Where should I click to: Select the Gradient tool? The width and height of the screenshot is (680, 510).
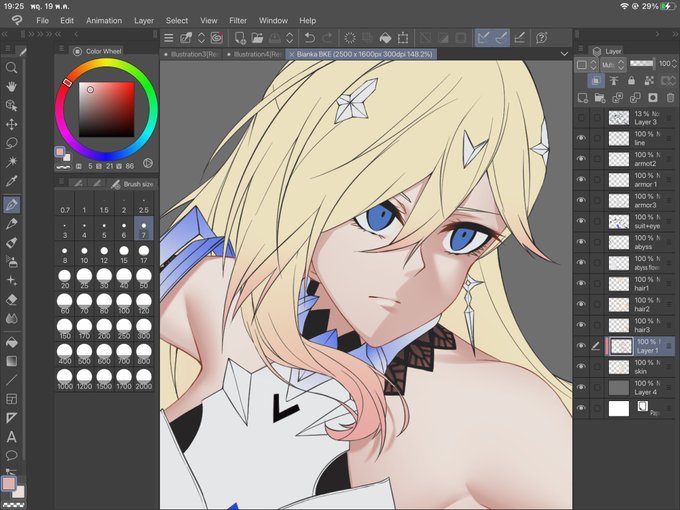[11, 361]
